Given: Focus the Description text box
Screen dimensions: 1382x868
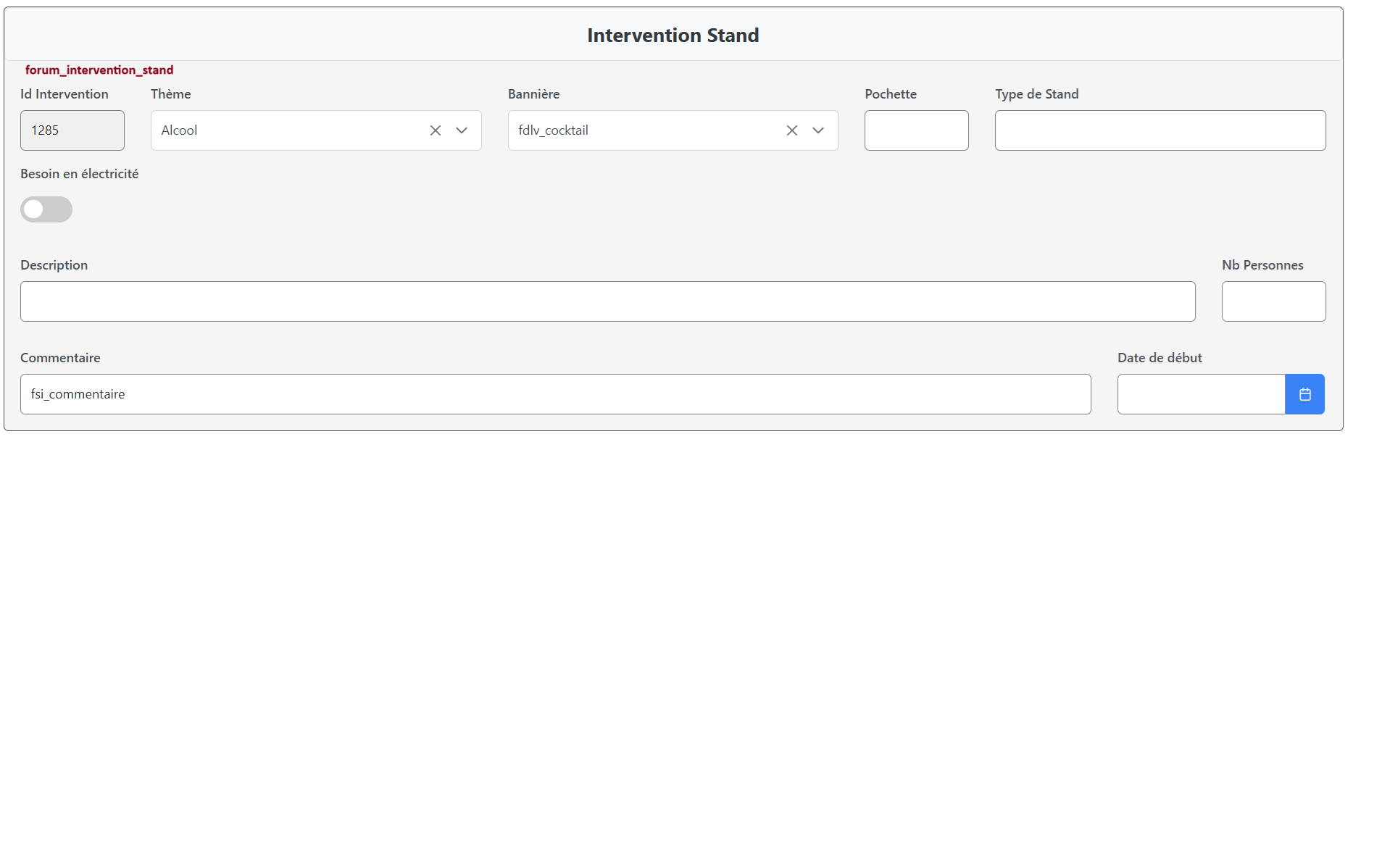Looking at the screenshot, I should [x=607, y=301].
